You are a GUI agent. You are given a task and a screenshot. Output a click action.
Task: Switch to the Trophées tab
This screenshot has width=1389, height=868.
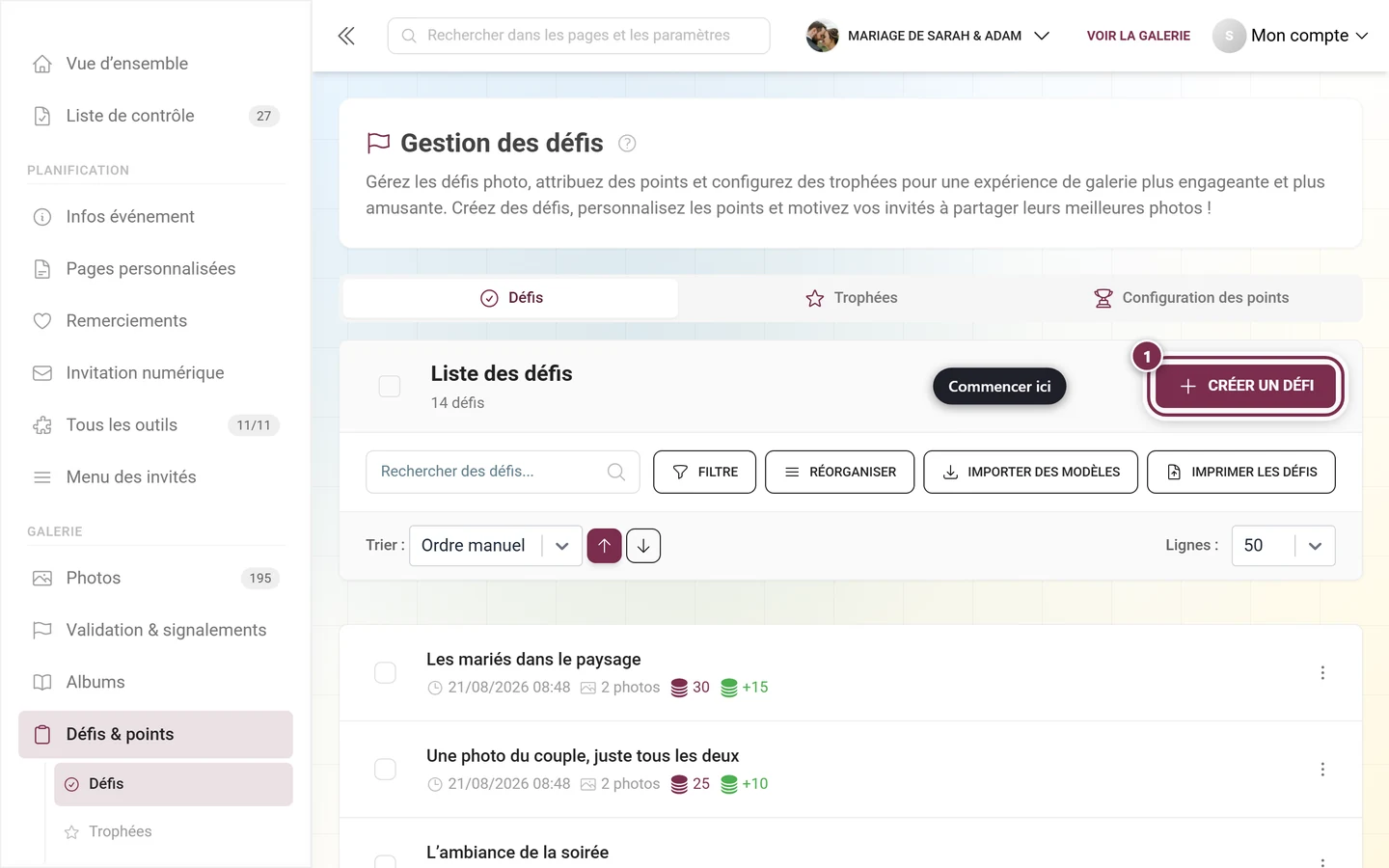click(x=852, y=298)
